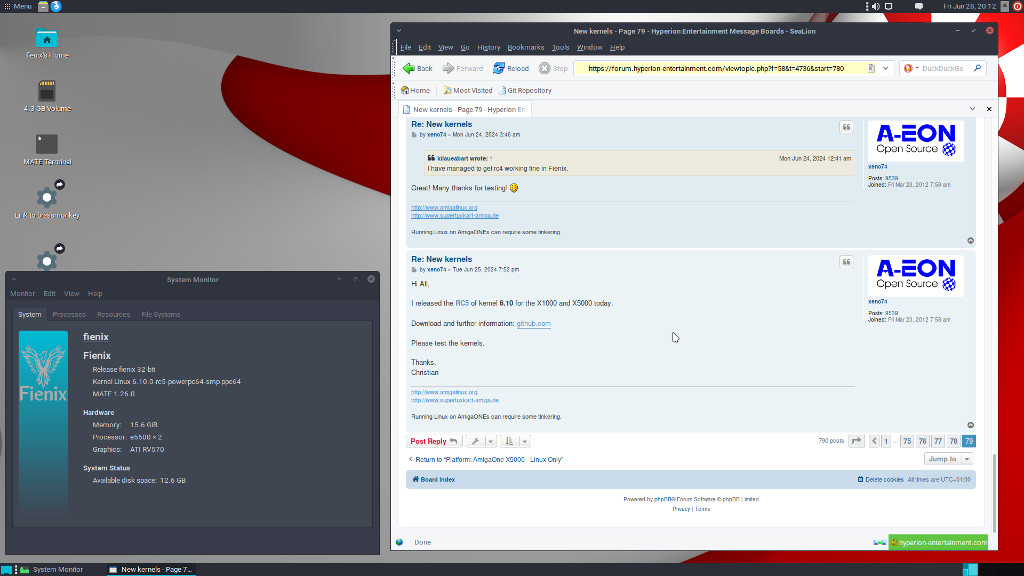Click the top arrow icon of last post
The height and width of the screenshot is (576, 1024).
970,425
